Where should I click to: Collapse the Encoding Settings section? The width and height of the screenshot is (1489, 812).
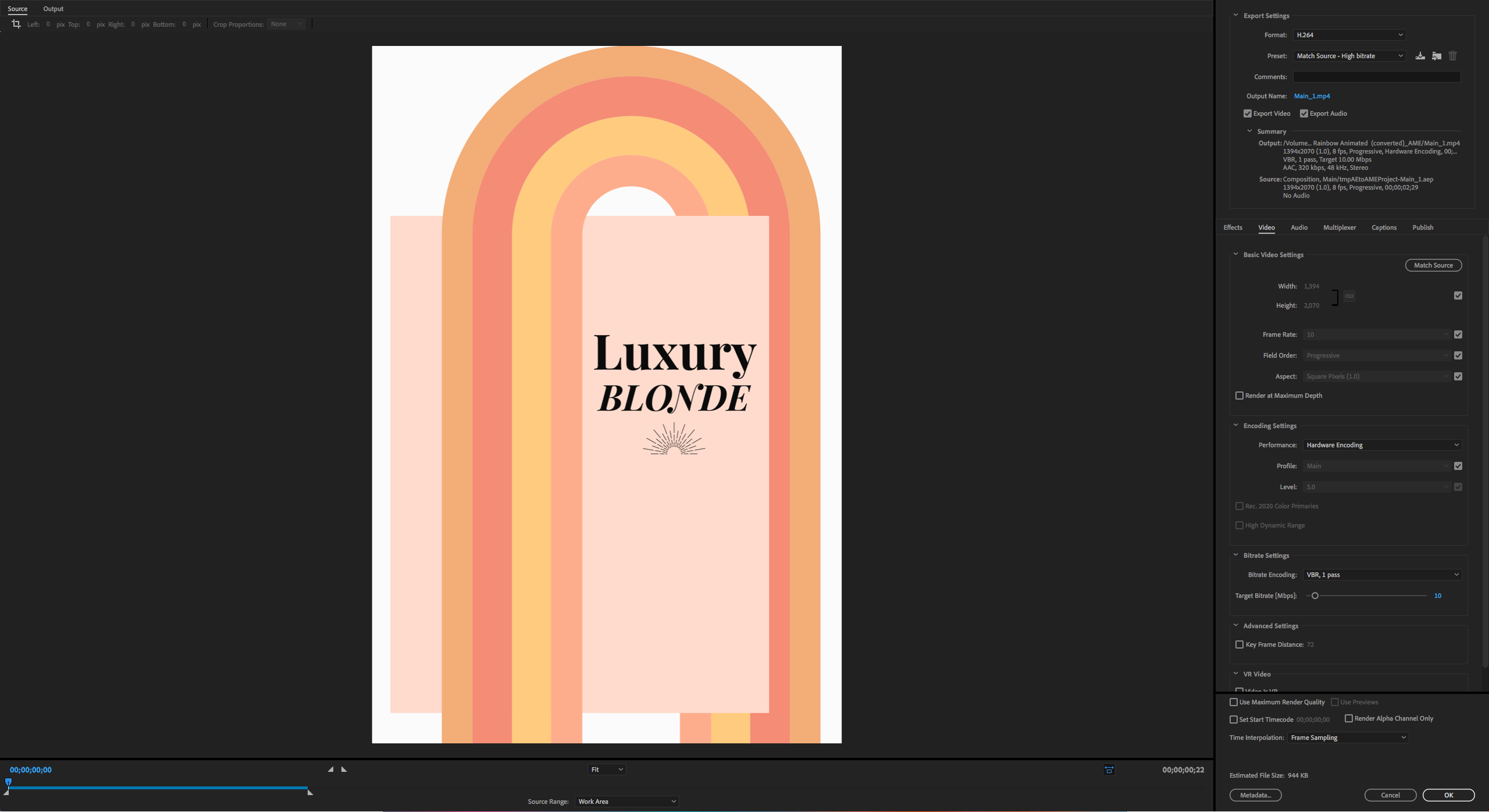pyautogui.click(x=1236, y=425)
